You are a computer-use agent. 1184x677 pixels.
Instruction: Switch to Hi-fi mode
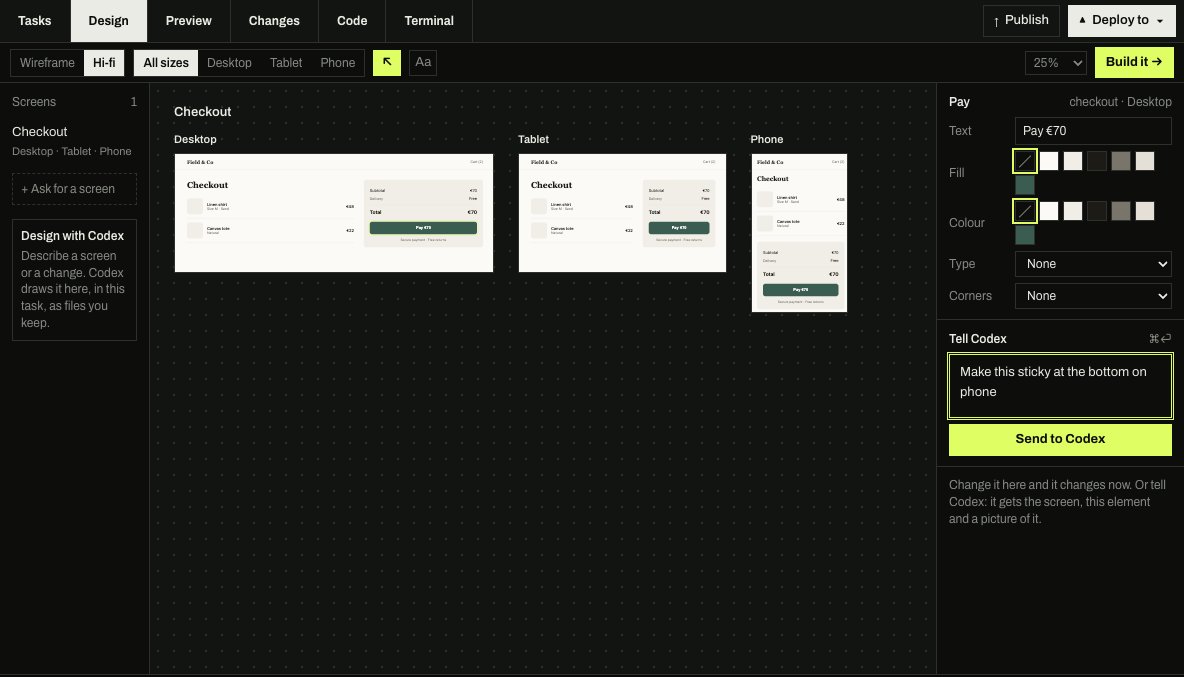click(103, 63)
